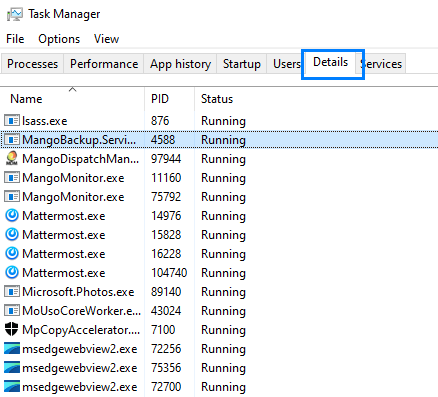The height and width of the screenshot is (397, 438).
Task: Click Mattermost icon in row PID 16228
Action: (12, 253)
